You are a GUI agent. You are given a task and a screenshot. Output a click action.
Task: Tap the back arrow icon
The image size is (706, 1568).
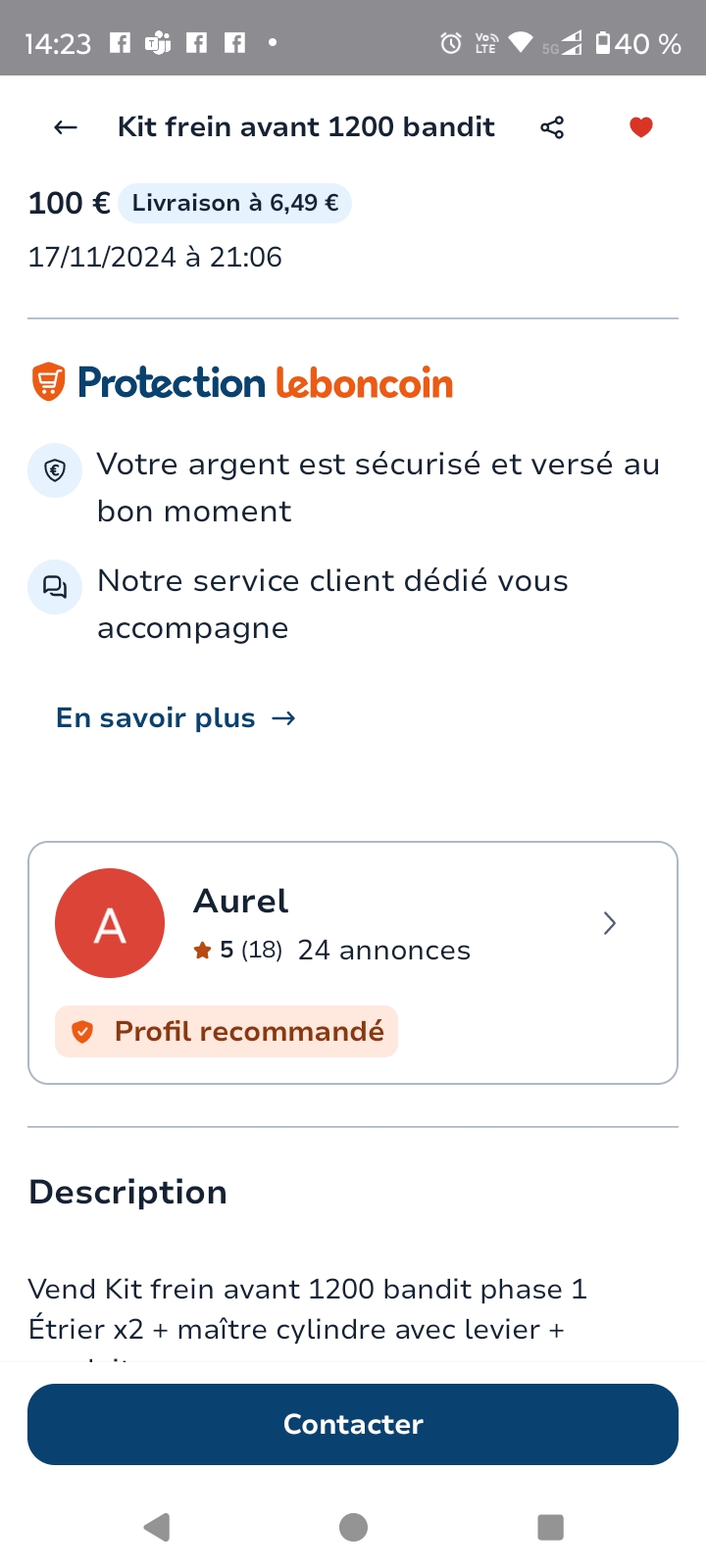tap(66, 127)
